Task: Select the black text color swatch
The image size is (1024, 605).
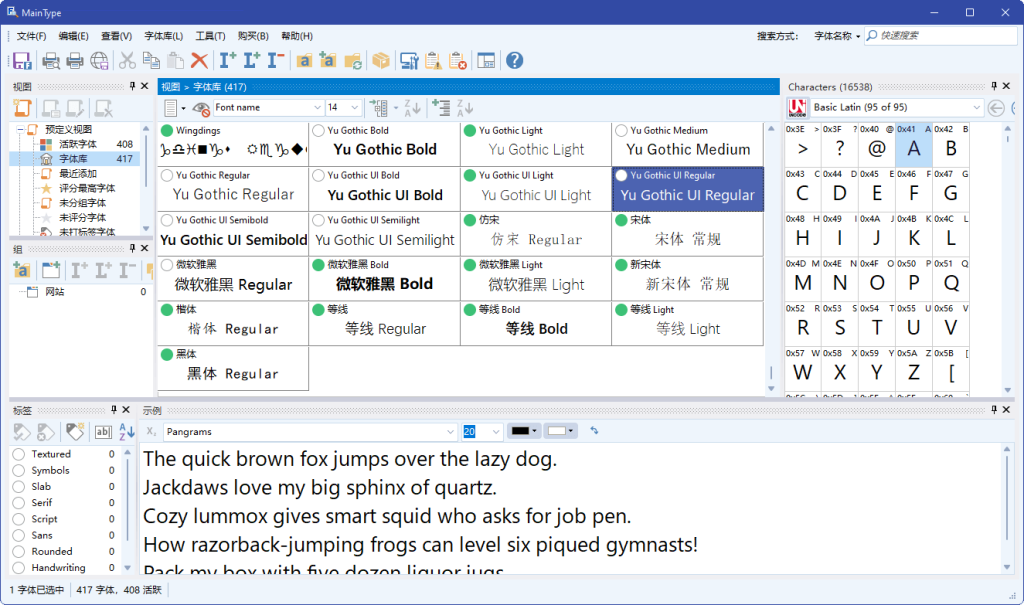Action: point(519,431)
